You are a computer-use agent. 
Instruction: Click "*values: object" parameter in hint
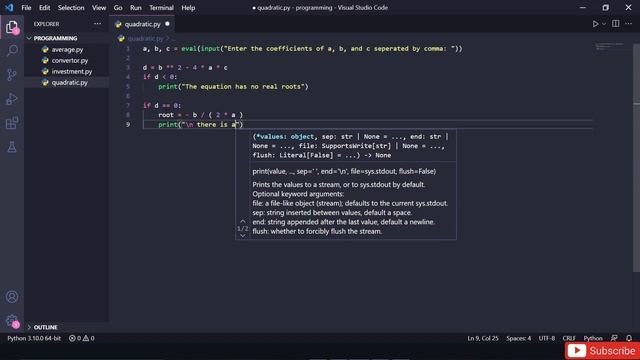[x=285, y=137]
